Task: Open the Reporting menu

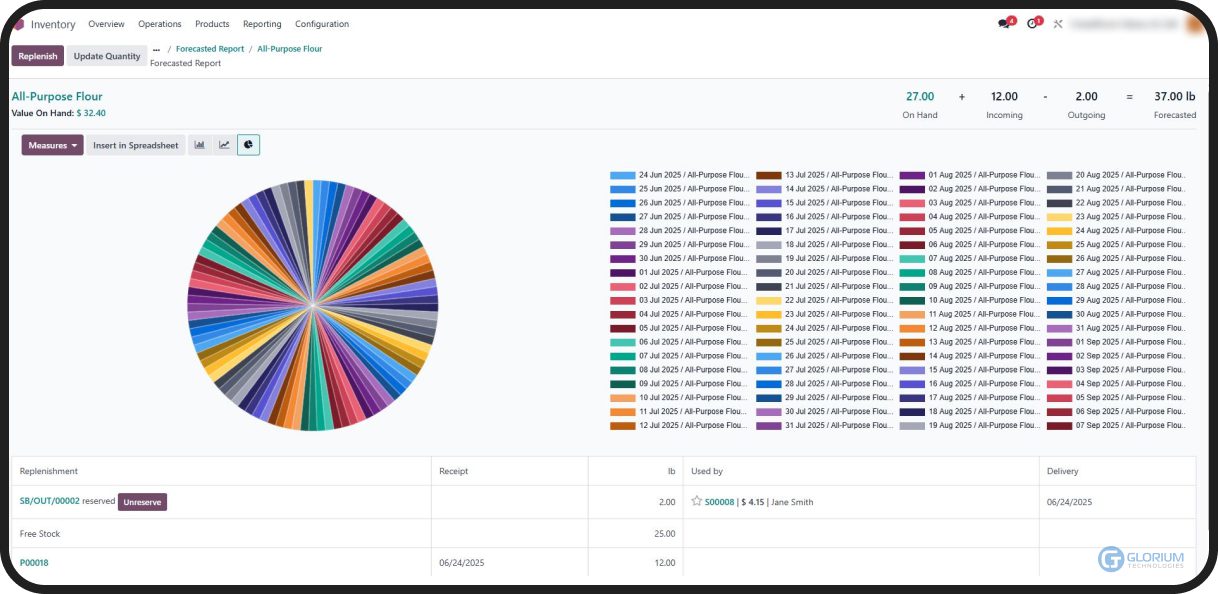Action: [x=262, y=24]
